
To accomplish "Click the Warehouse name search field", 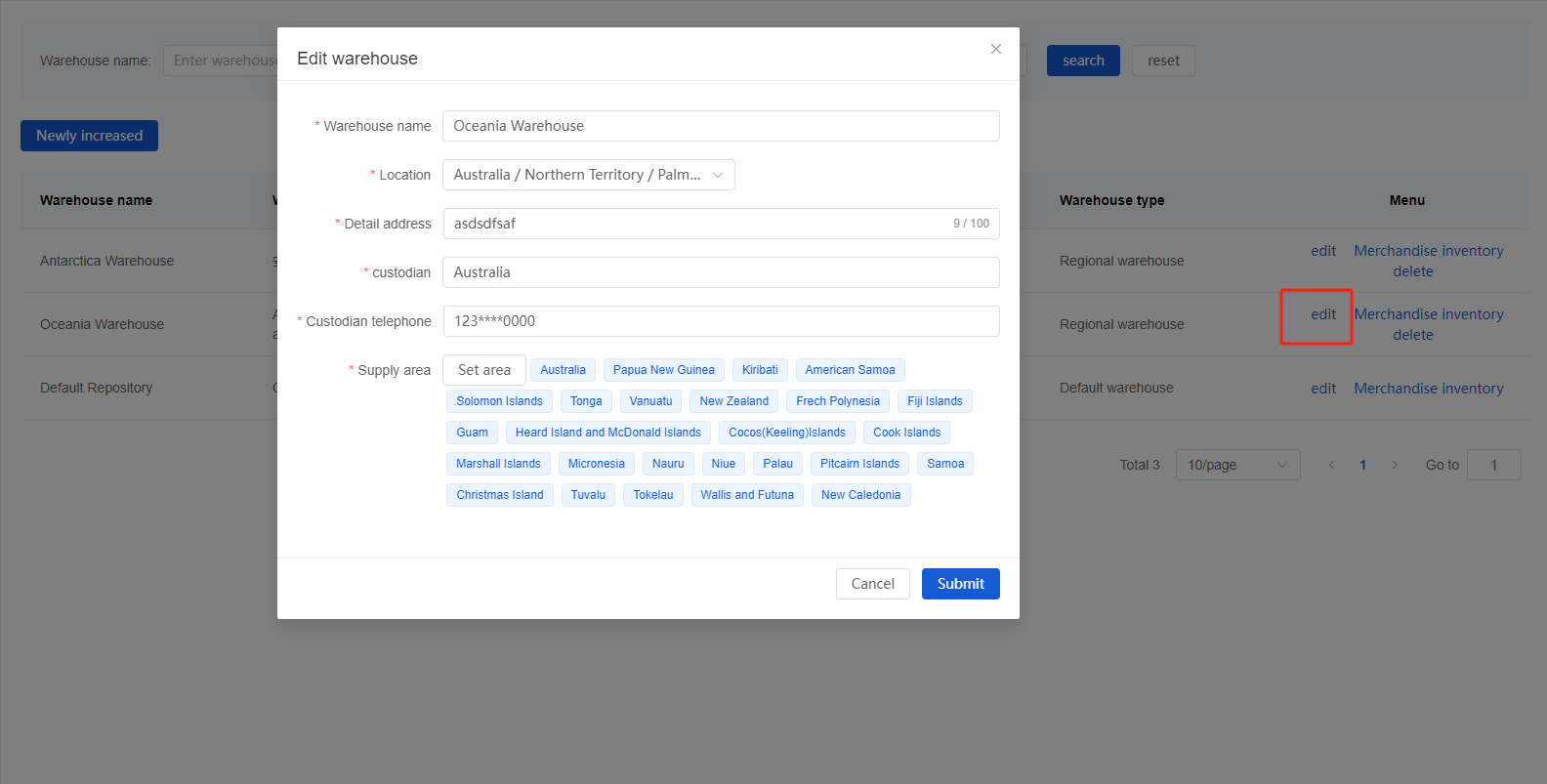I will click(x=221, y=61).
